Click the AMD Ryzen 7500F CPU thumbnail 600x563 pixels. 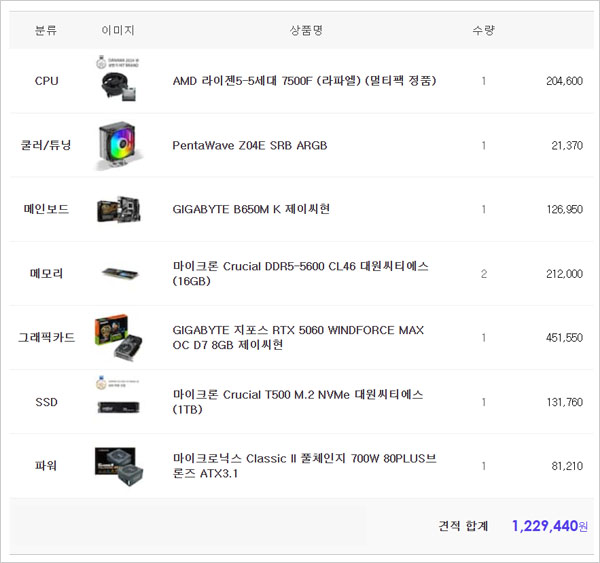click(118, 80)
